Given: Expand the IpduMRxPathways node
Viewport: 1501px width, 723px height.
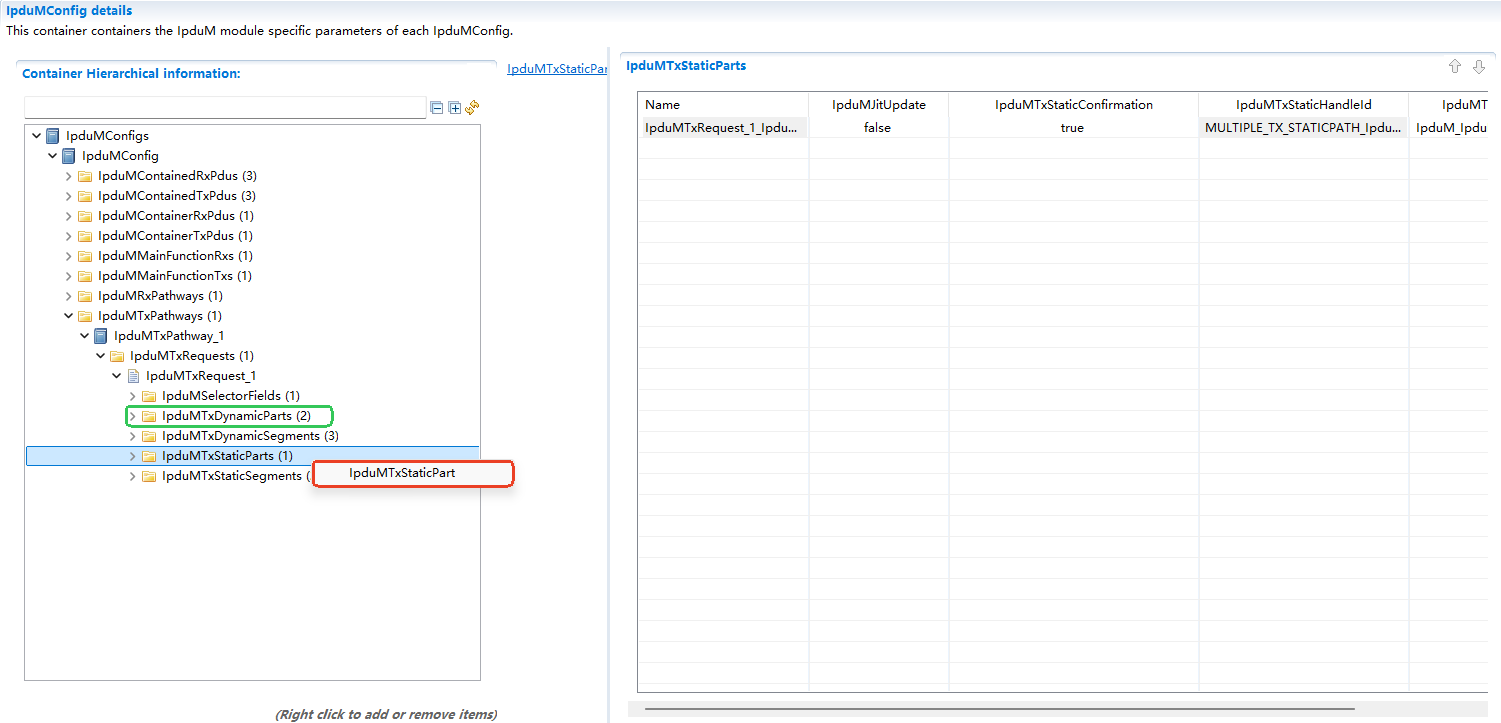Looking at the screenshot, I should (x=69, y=296).
